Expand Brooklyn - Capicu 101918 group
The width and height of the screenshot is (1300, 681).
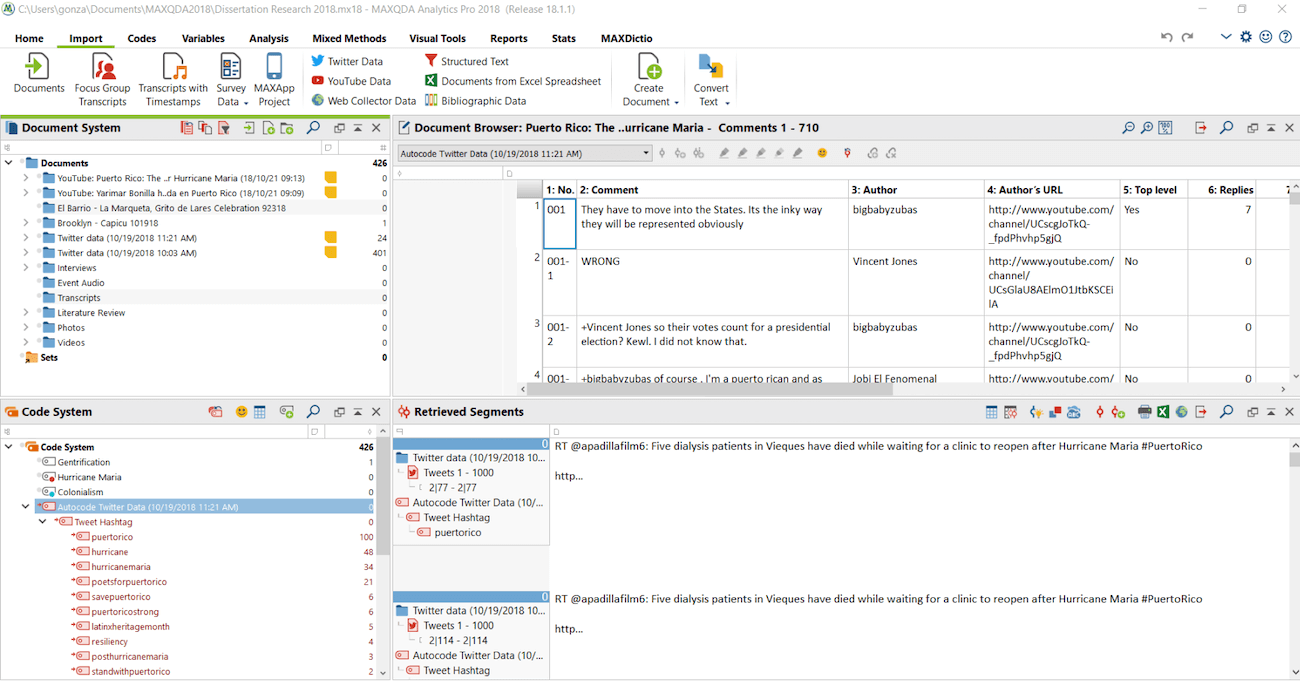point(26,223)
